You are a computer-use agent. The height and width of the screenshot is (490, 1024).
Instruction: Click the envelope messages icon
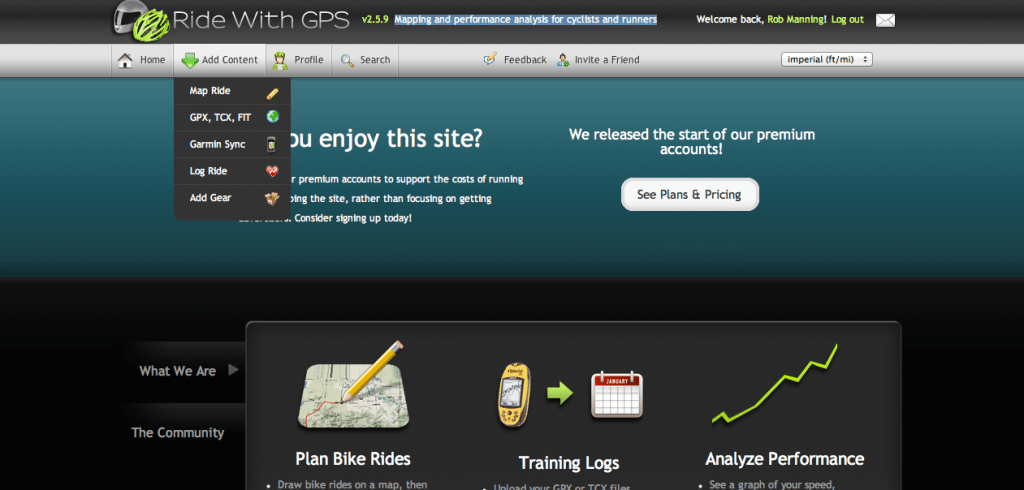(x=885, y=20)
